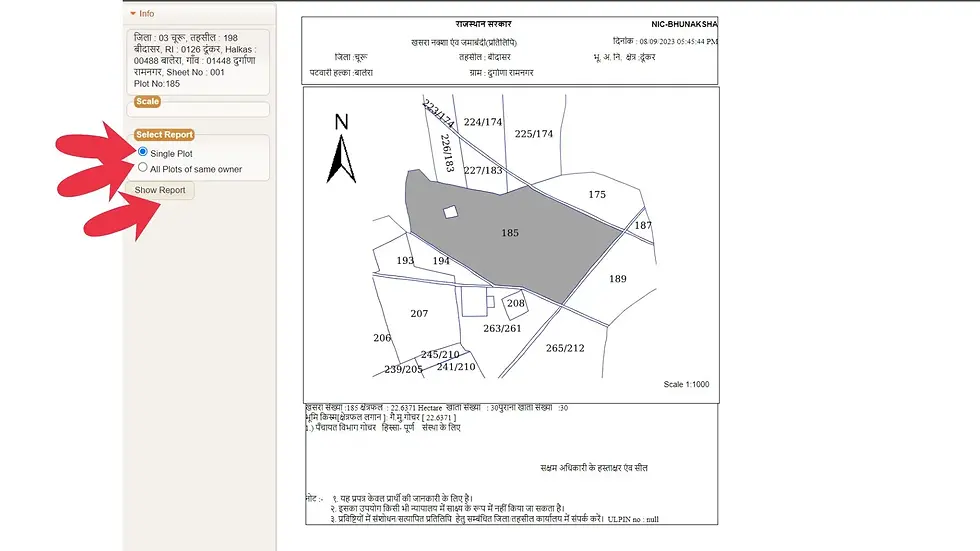Viewport: 980px width, 551px height.
Task: Click the Sheet No : 001 info text
Action: [x=195, y=72]
